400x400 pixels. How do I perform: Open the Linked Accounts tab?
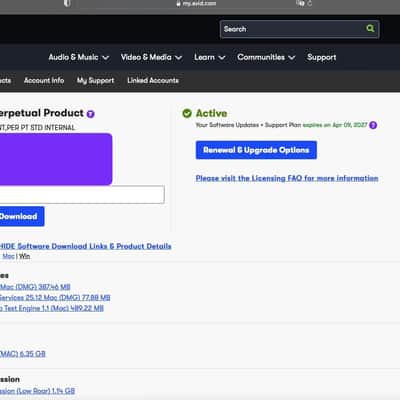[153, 80]
